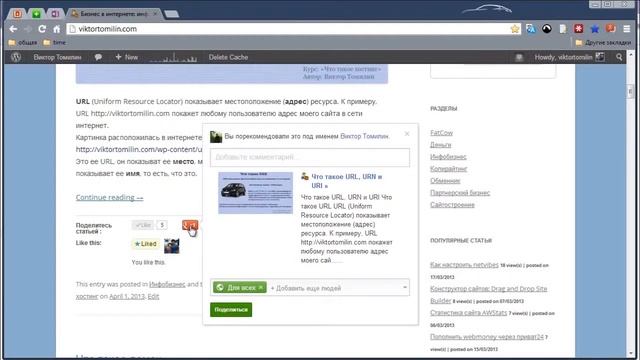Image resolution: width=640 pixels, height=360 pixels.
Task: Open 'Статистика сайта AWStats' popular article
Action: coord(468,313)
